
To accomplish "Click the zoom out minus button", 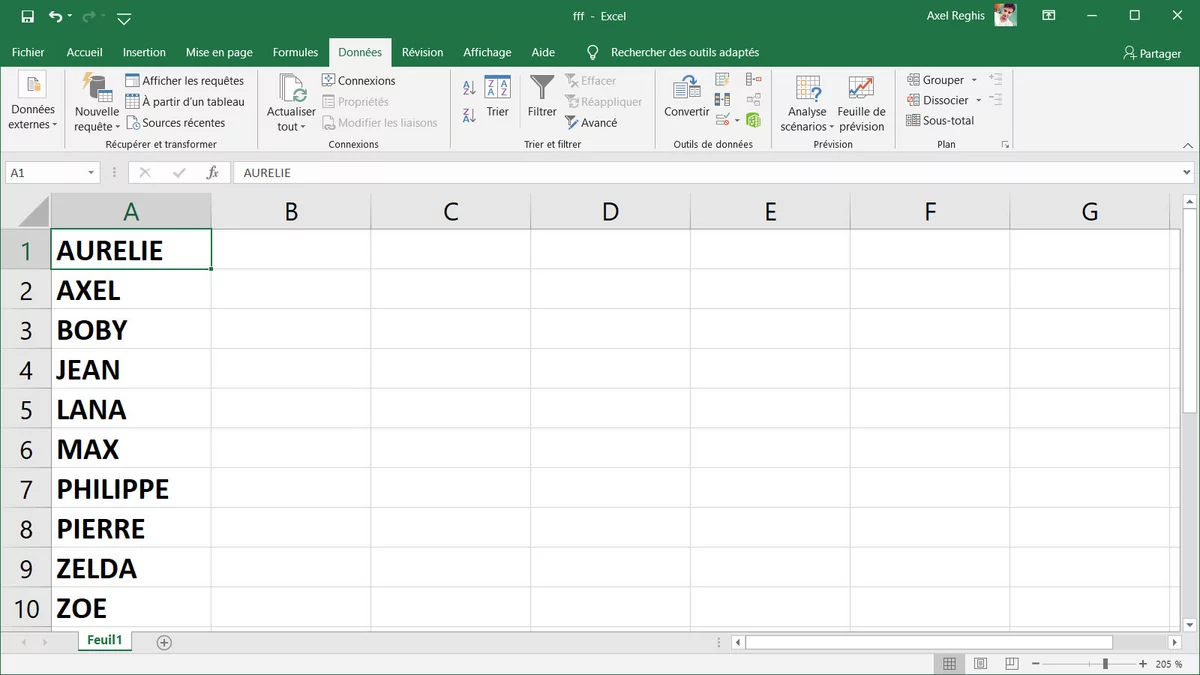I will coord(1037,664).
